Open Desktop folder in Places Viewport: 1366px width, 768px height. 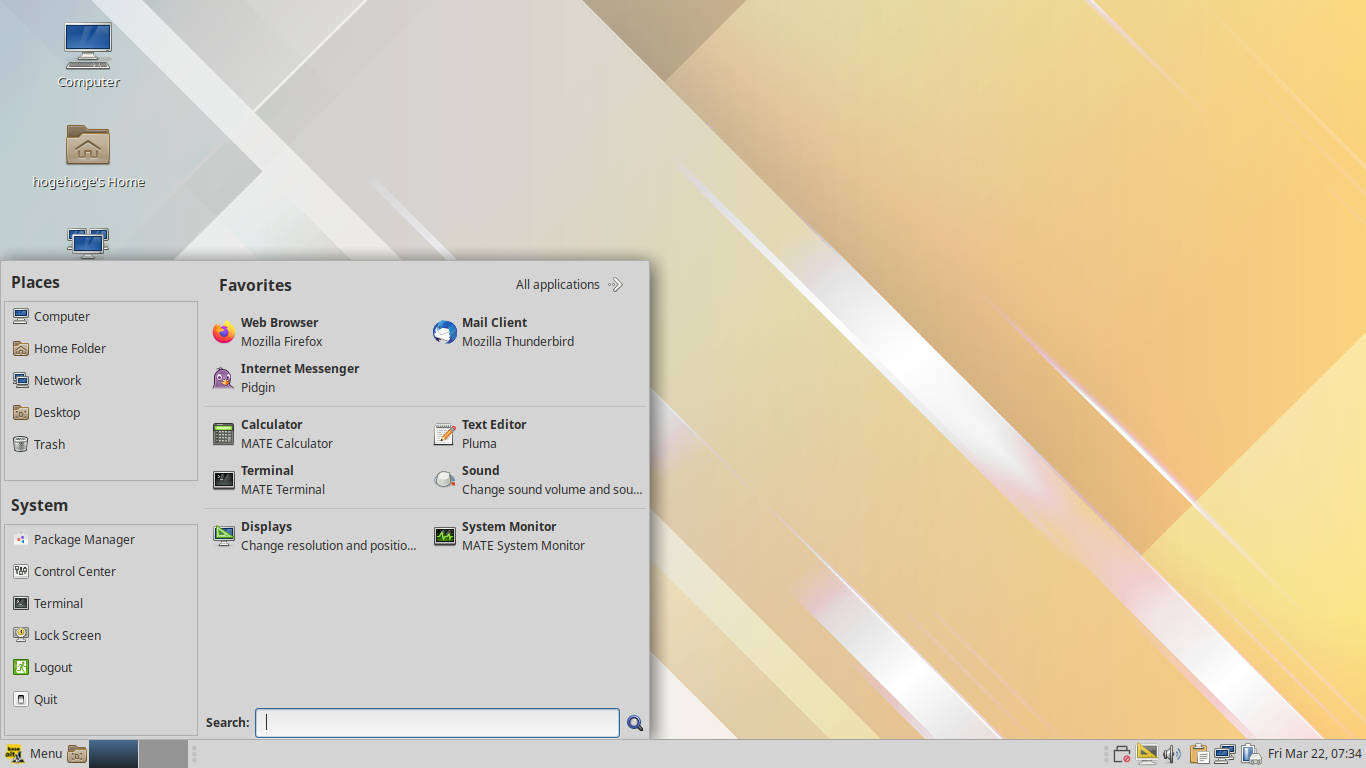[x=101, y=413]
